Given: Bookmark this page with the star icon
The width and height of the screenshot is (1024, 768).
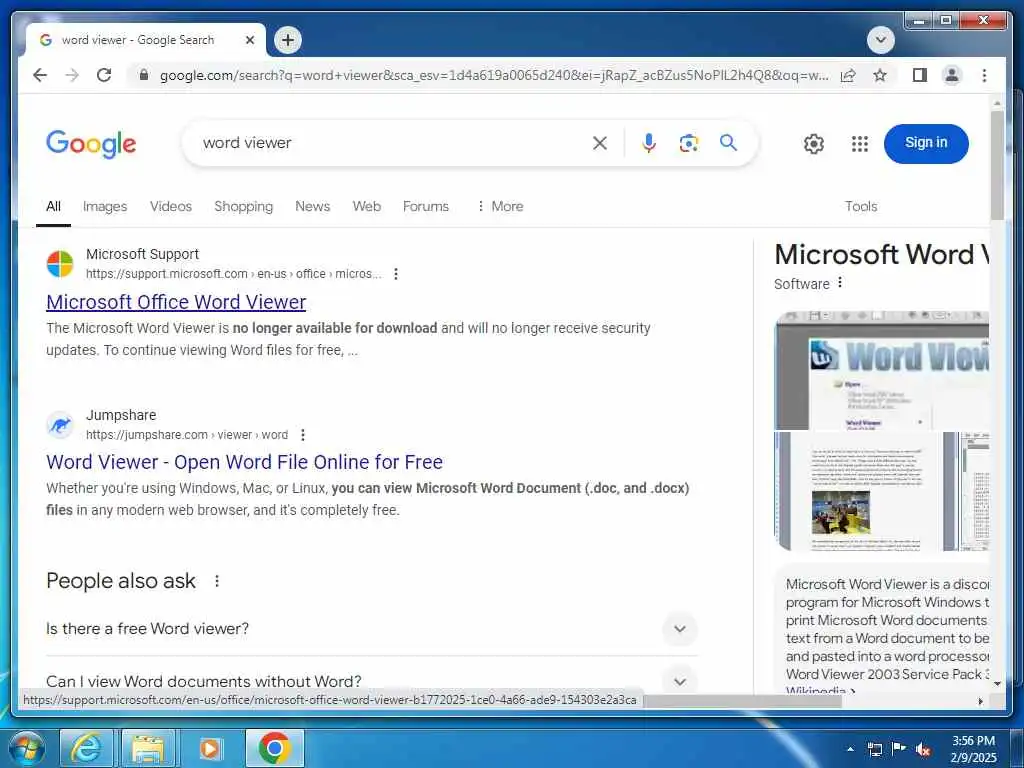Looking at the screenshot, I should tap(880, 75).
